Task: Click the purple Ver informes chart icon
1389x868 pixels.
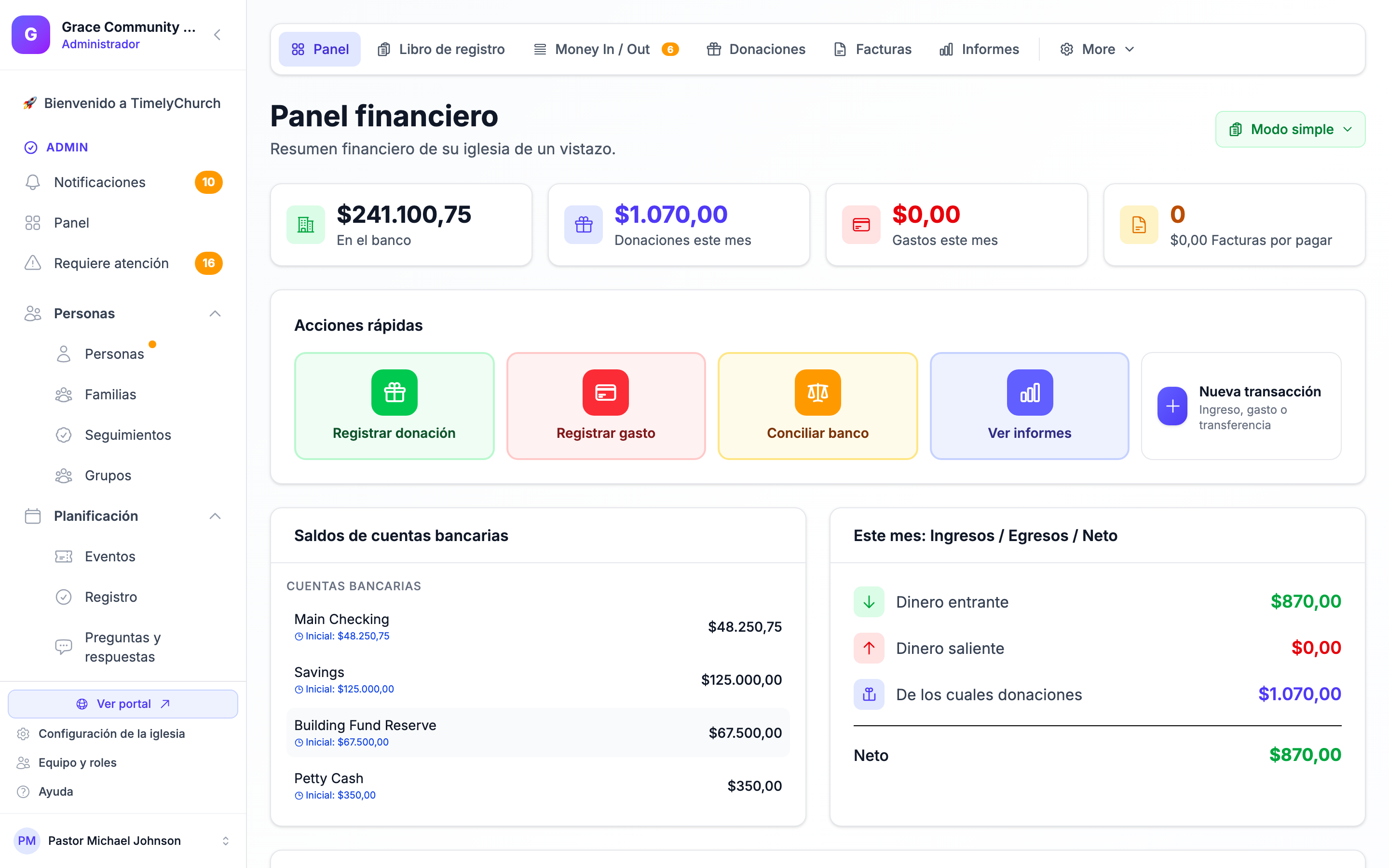Action: pos(1030,392)
